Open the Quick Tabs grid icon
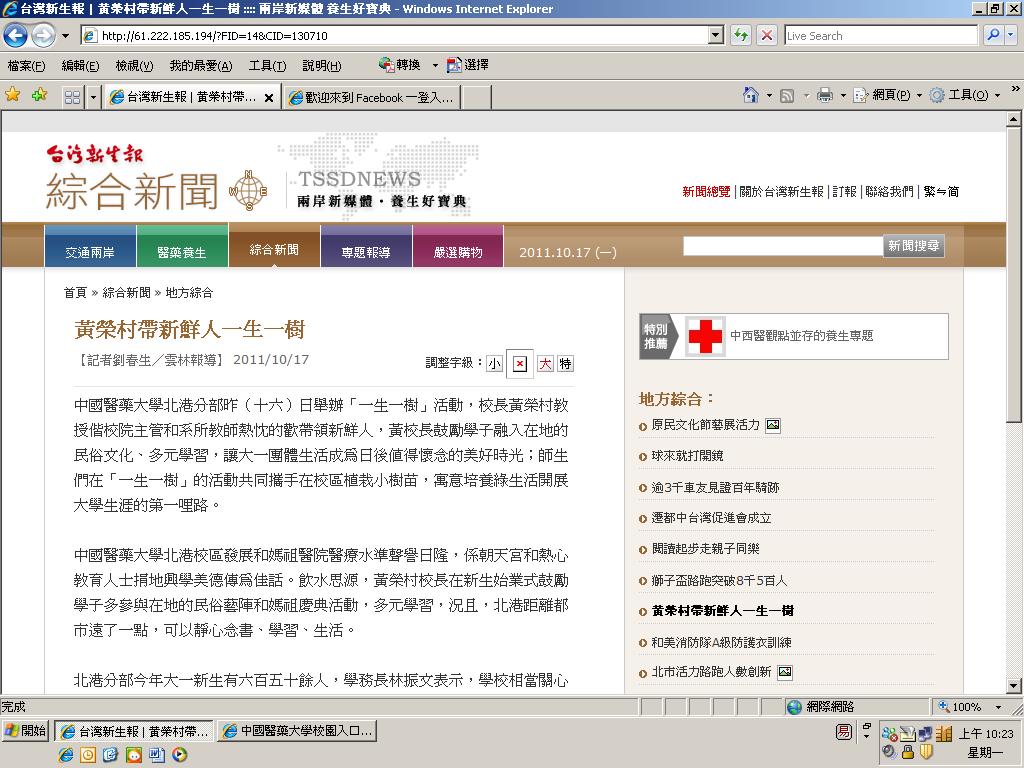Viewport: 1024px width, 768px height. pyautogui.click(x=72, y=97)
